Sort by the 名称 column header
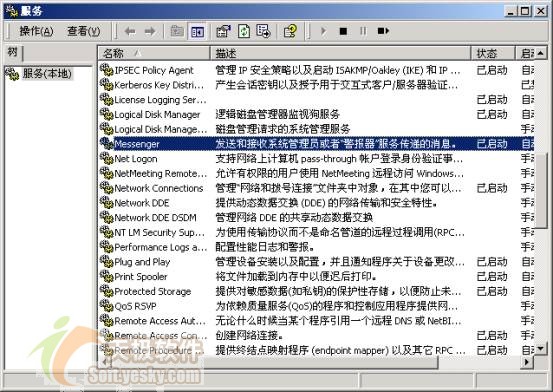 pos(154,54)
